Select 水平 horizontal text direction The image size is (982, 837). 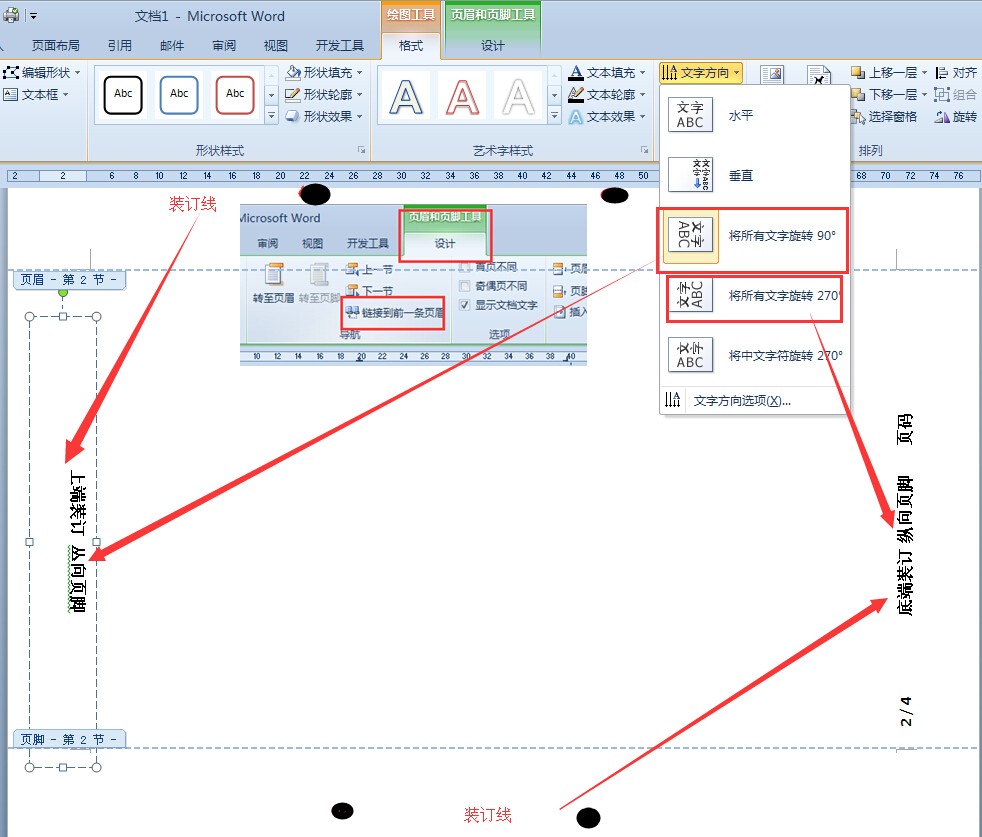click(754, 115)
